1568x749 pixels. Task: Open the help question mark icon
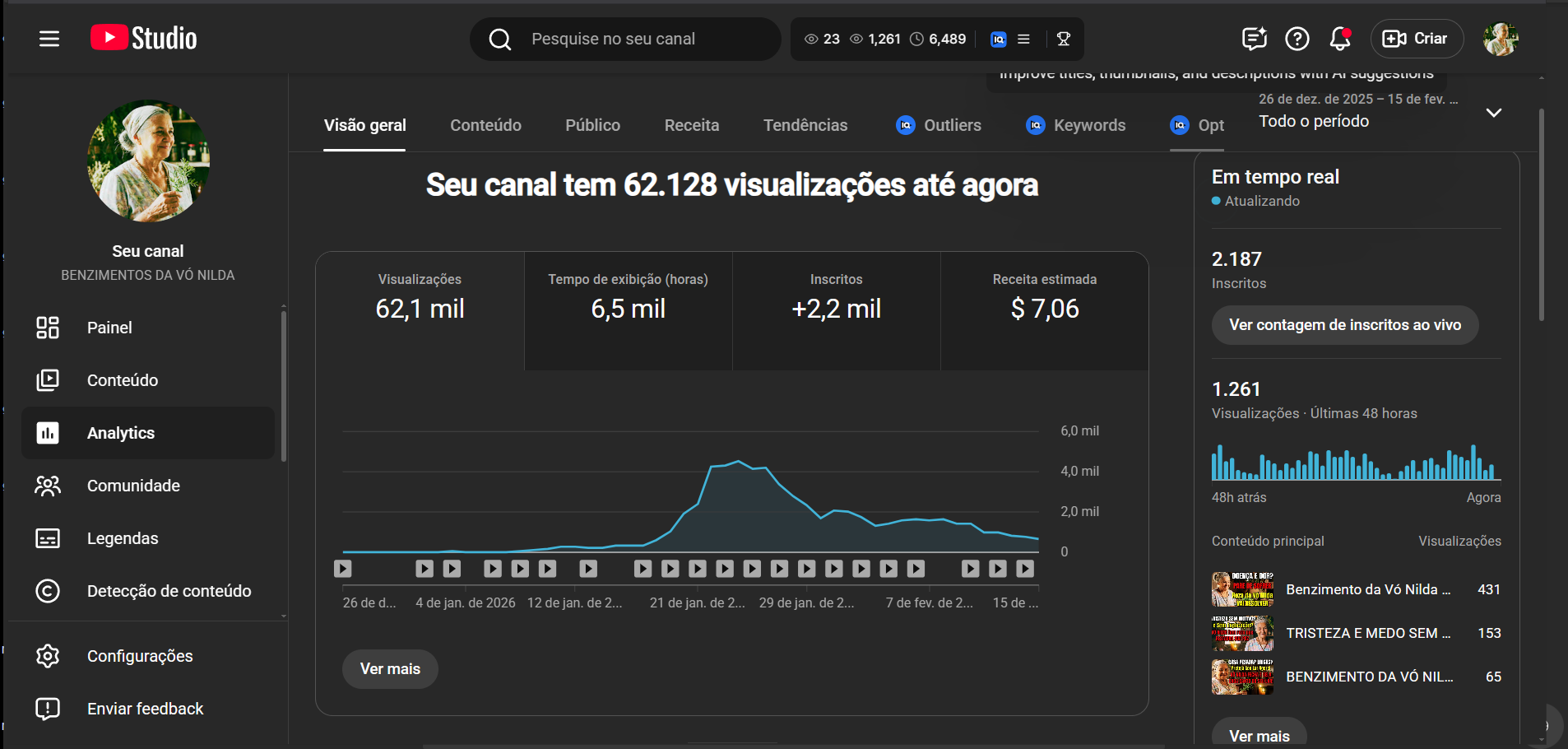click(x=1297, y=39)
